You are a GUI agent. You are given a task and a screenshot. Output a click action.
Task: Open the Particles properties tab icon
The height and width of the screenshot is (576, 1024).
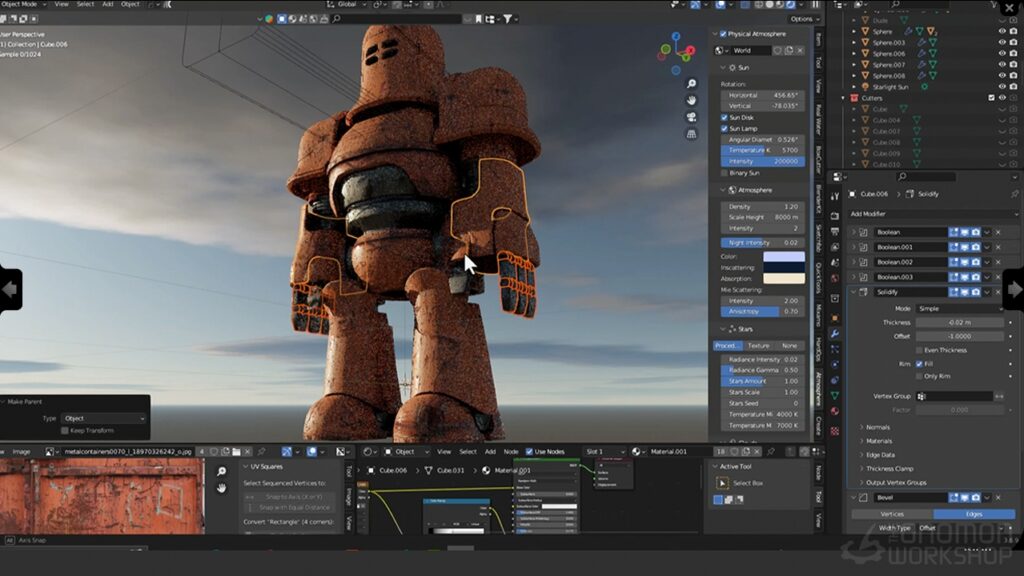click(x=835, y=349)
